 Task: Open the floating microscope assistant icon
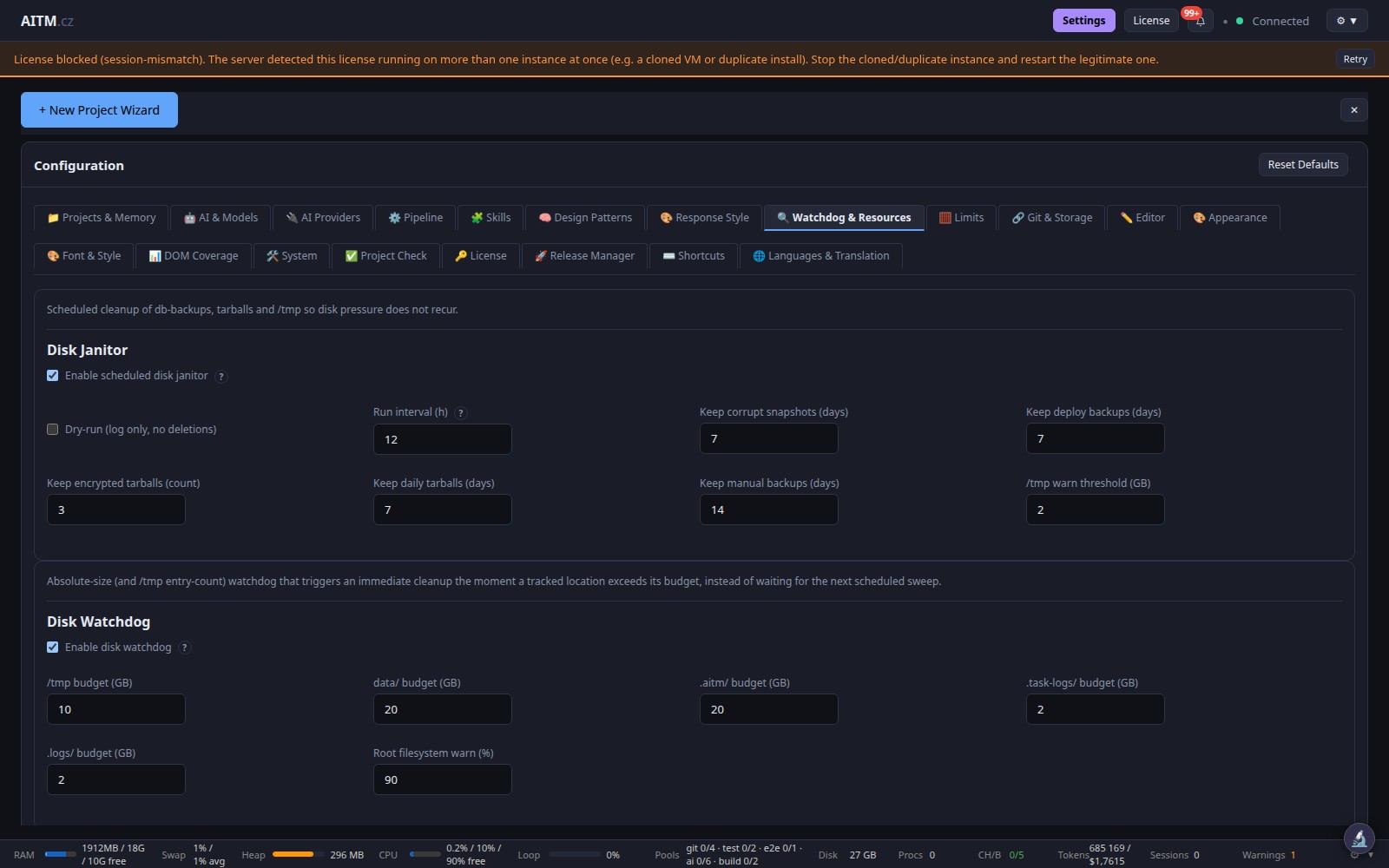[x=1359, y=838]
